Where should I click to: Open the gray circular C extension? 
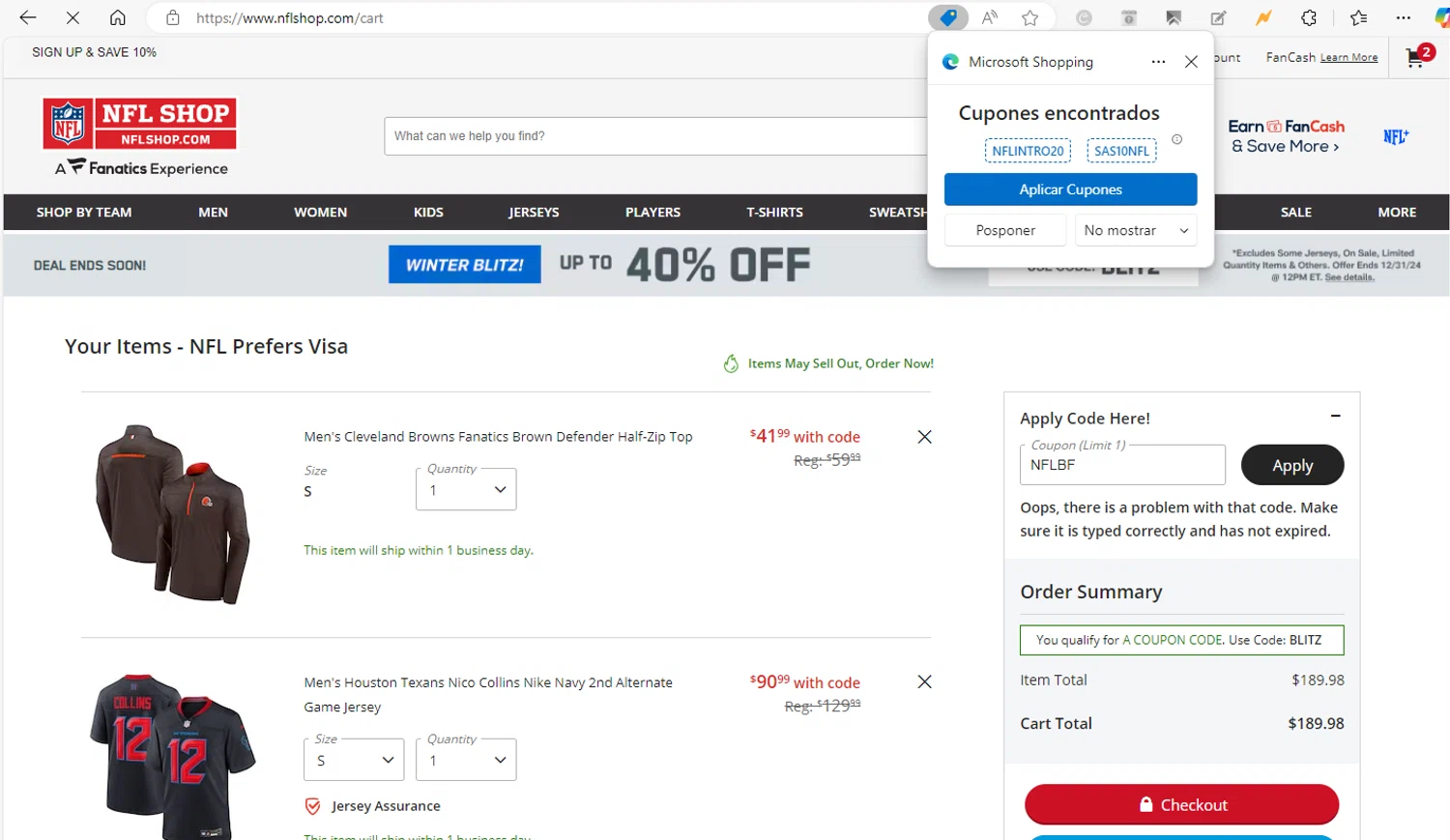pos(1084,17)
